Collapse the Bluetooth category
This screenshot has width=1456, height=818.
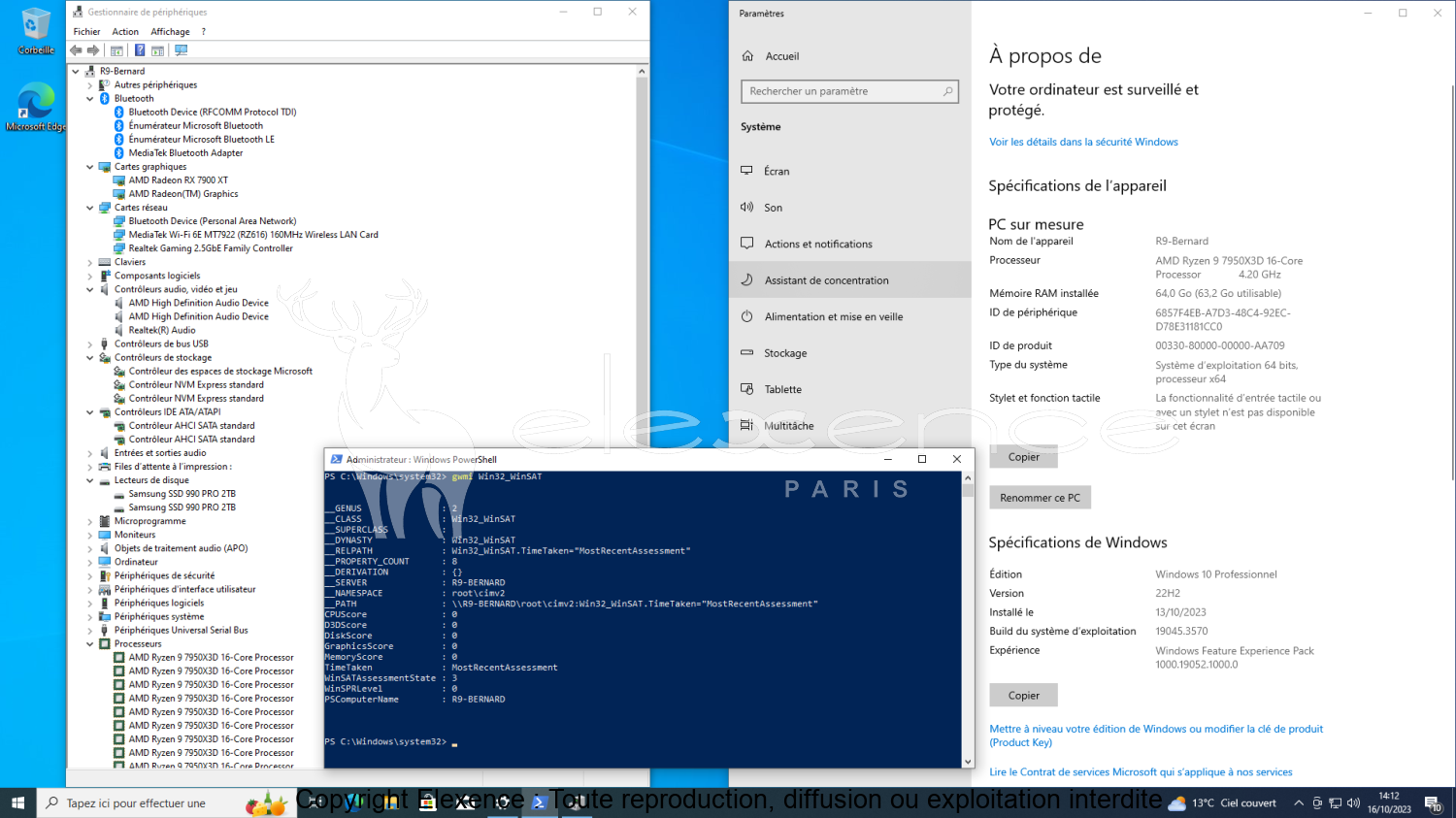tap(90, 99)
